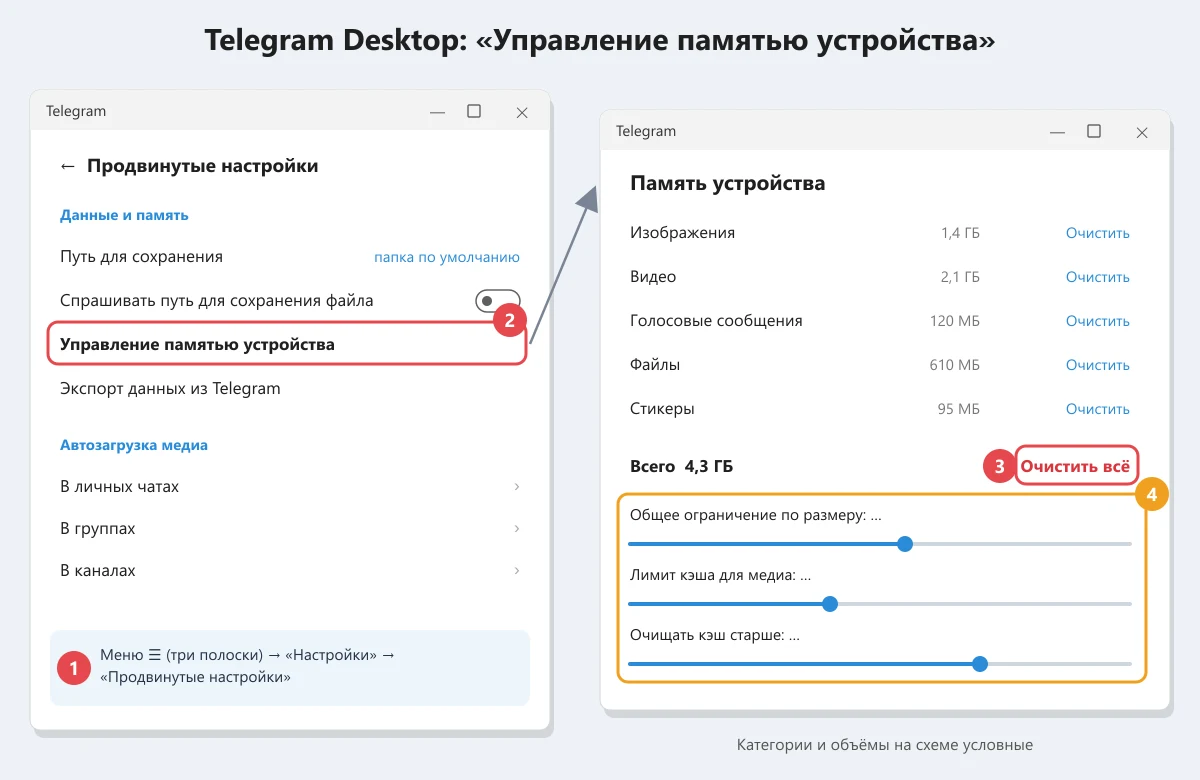Screen dimensions: 1200x780
Task: Click Очищать кэш старше slider handle
Action: pyautogui.click(x=980, y=664)
